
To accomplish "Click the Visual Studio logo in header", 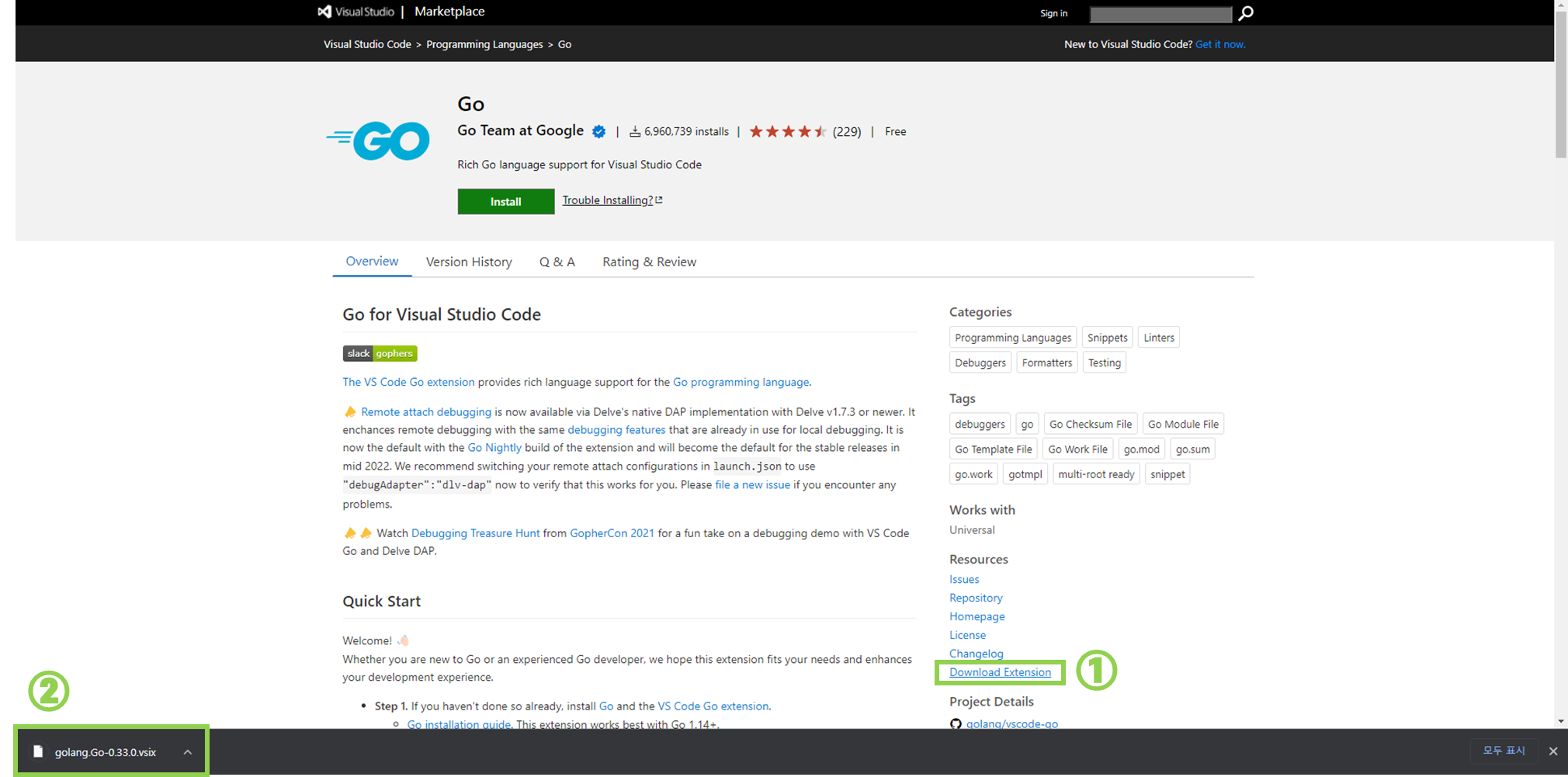I will (x=356, y=12).
